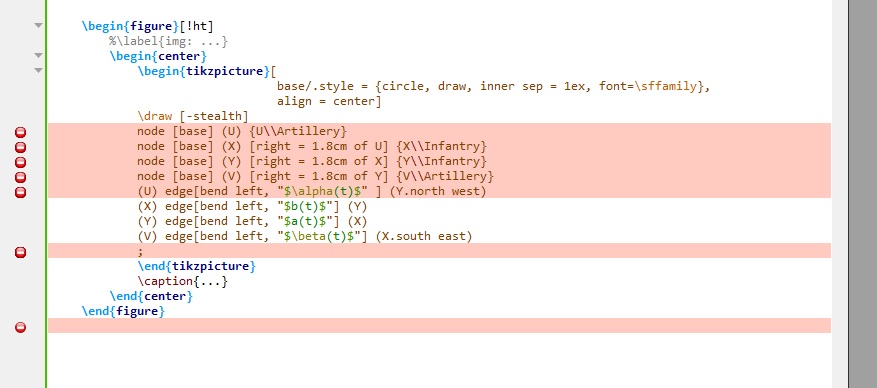
Task: Collapse the \begin{tikzpicture} fold arrow
Action: pyautogui.click(x=38, y=70)
